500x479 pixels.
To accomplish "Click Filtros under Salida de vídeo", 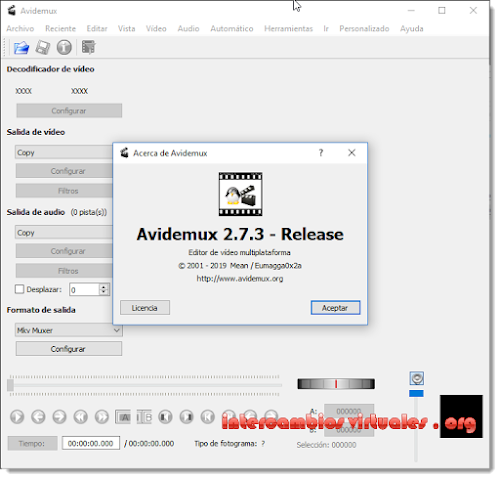I will pyautogui.click(x=65, y=191).
